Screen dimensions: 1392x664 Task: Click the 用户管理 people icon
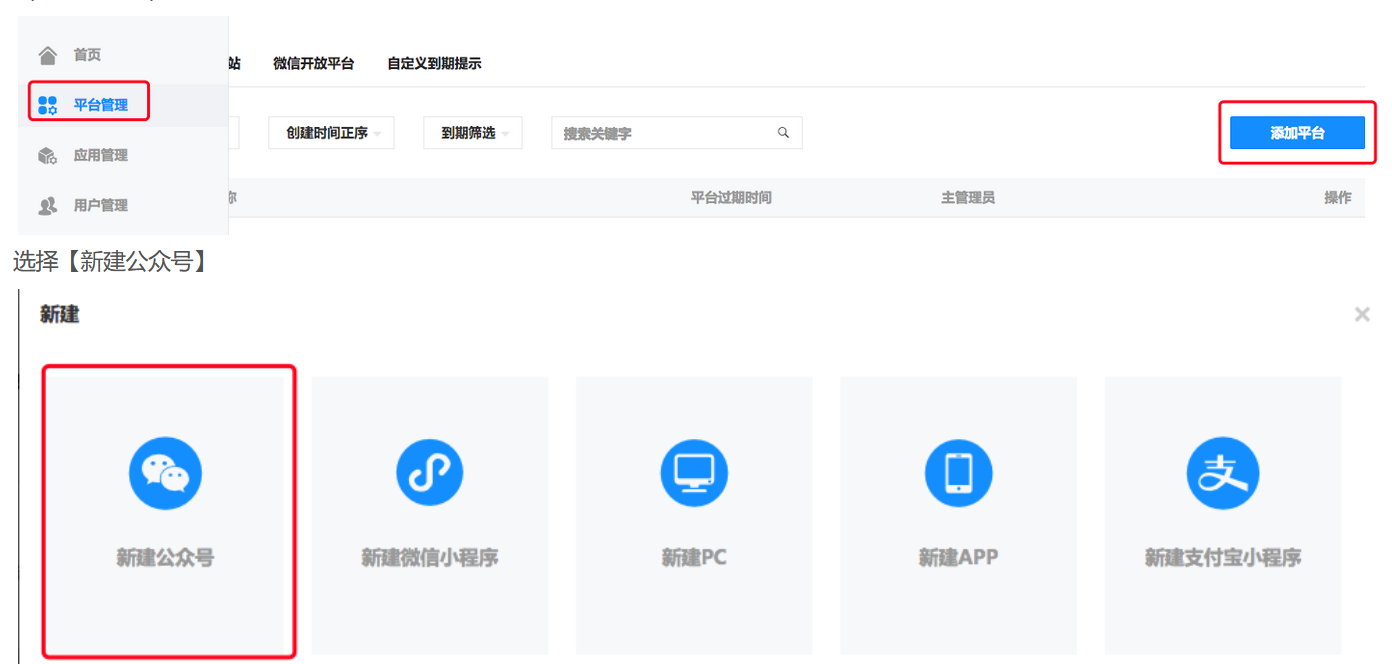pyautogui.click(x=47, y=206)
